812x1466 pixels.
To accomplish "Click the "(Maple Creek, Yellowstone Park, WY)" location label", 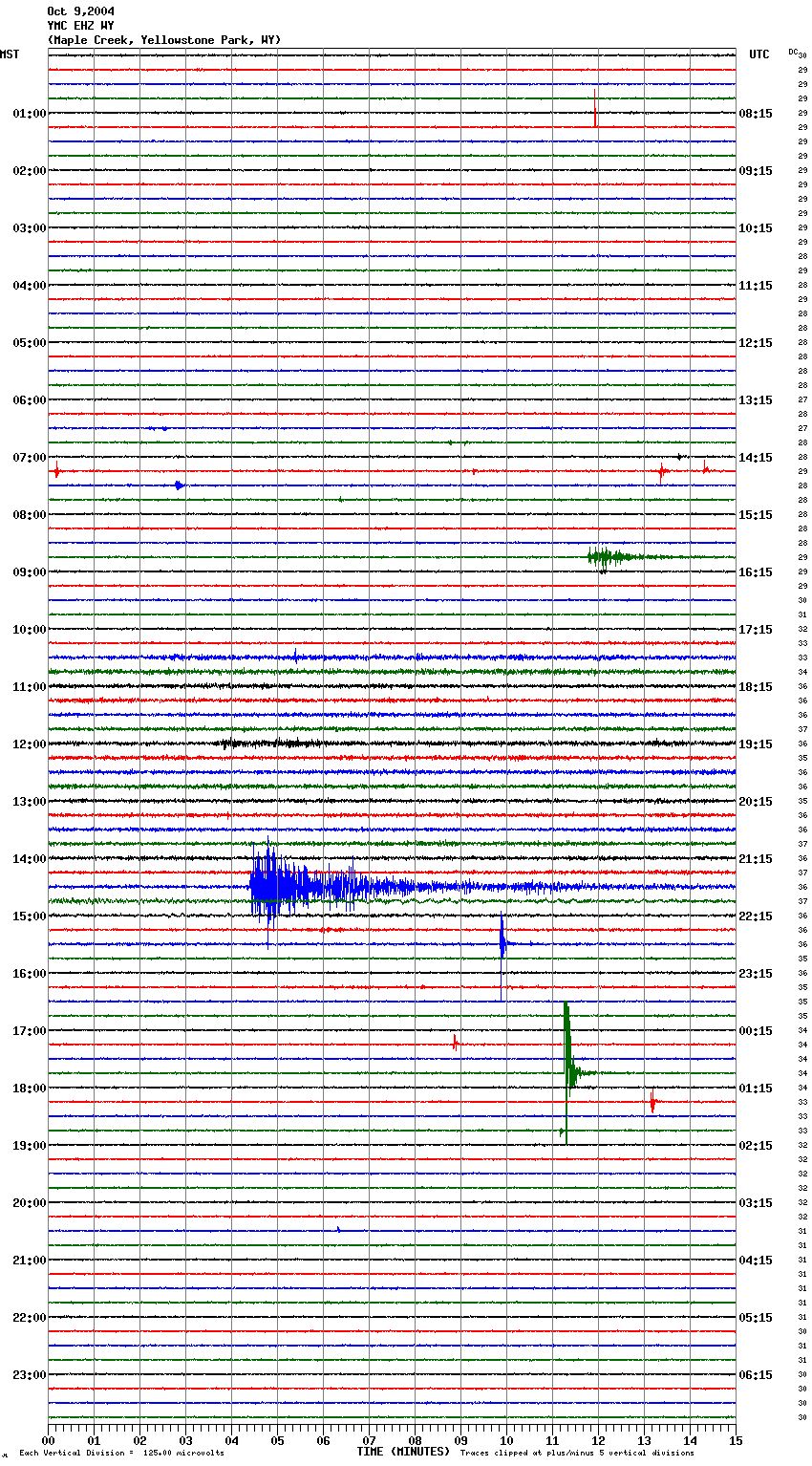I will click(x=164, y=40).
